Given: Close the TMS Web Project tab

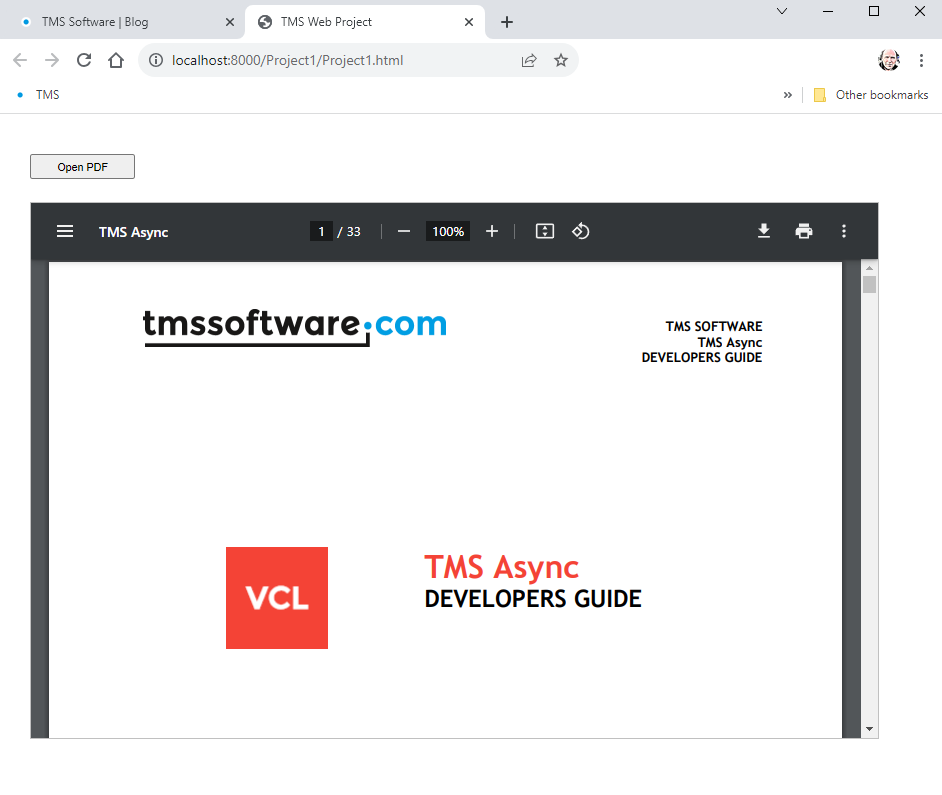Looking at the screenshot, I should coord(469,22).
